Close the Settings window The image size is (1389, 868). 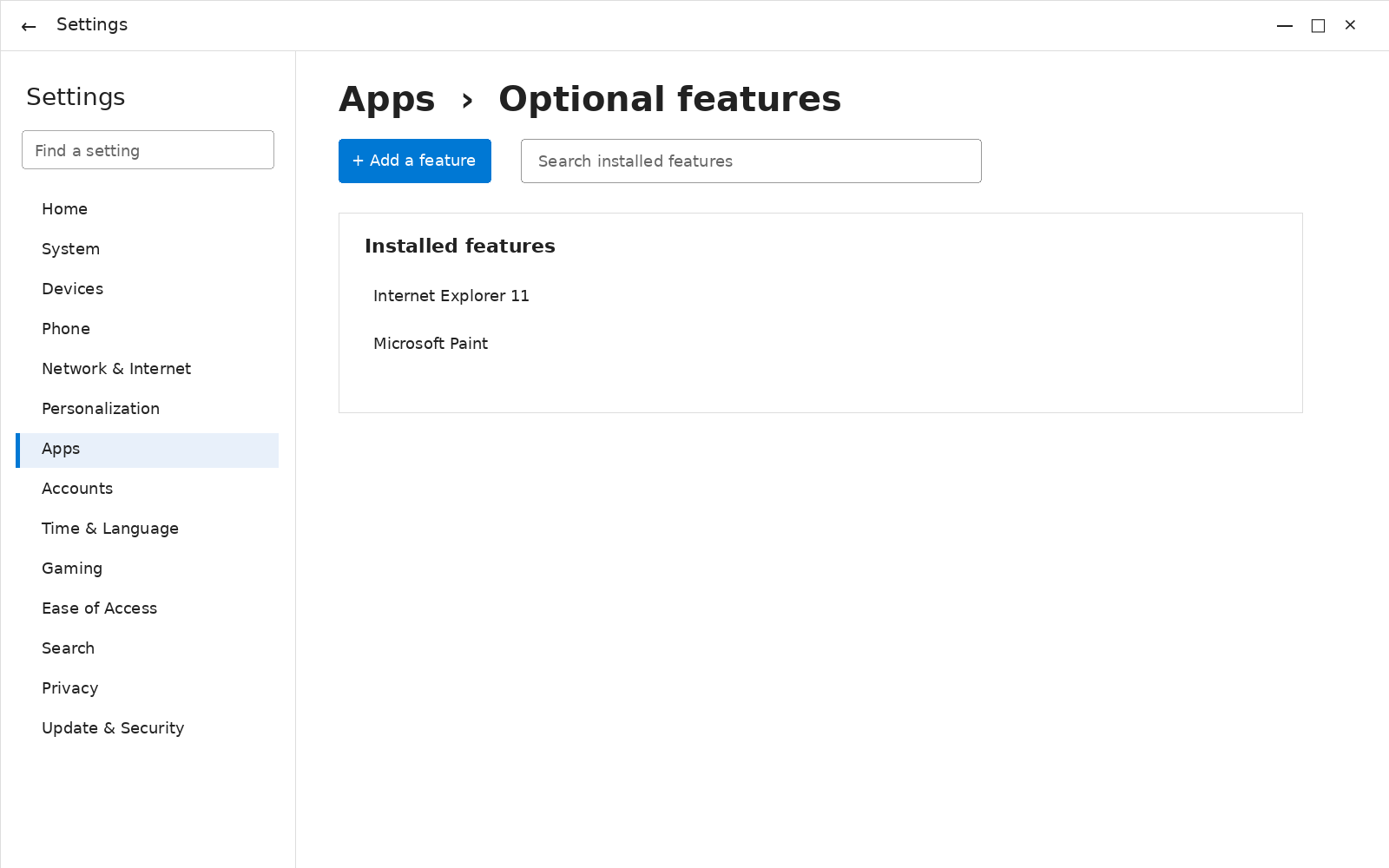tap(1350, 25)
